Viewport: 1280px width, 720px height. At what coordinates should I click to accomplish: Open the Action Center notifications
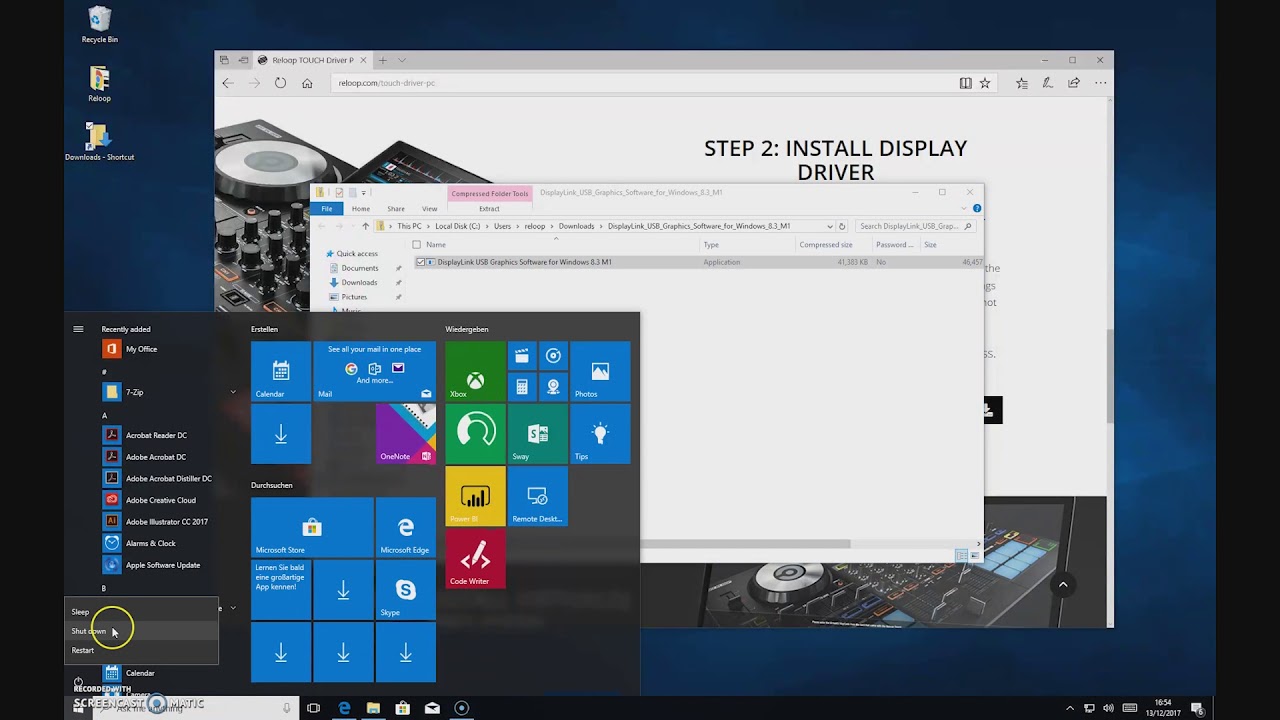coord(1197,708)
